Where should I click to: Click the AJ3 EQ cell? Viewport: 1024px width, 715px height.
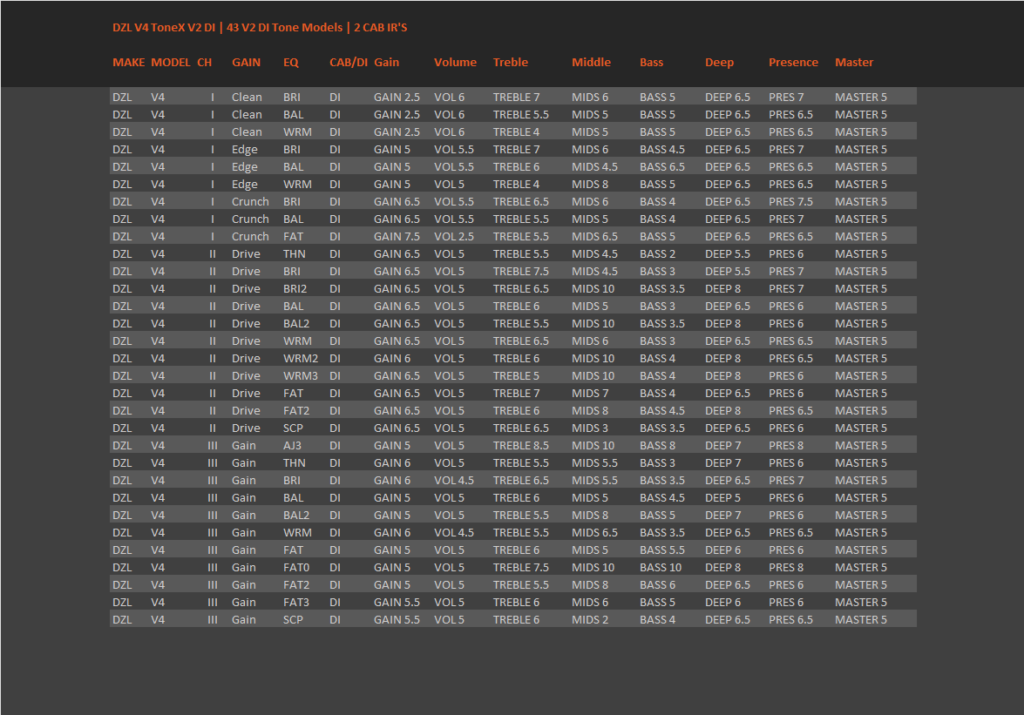click(293, 445)
